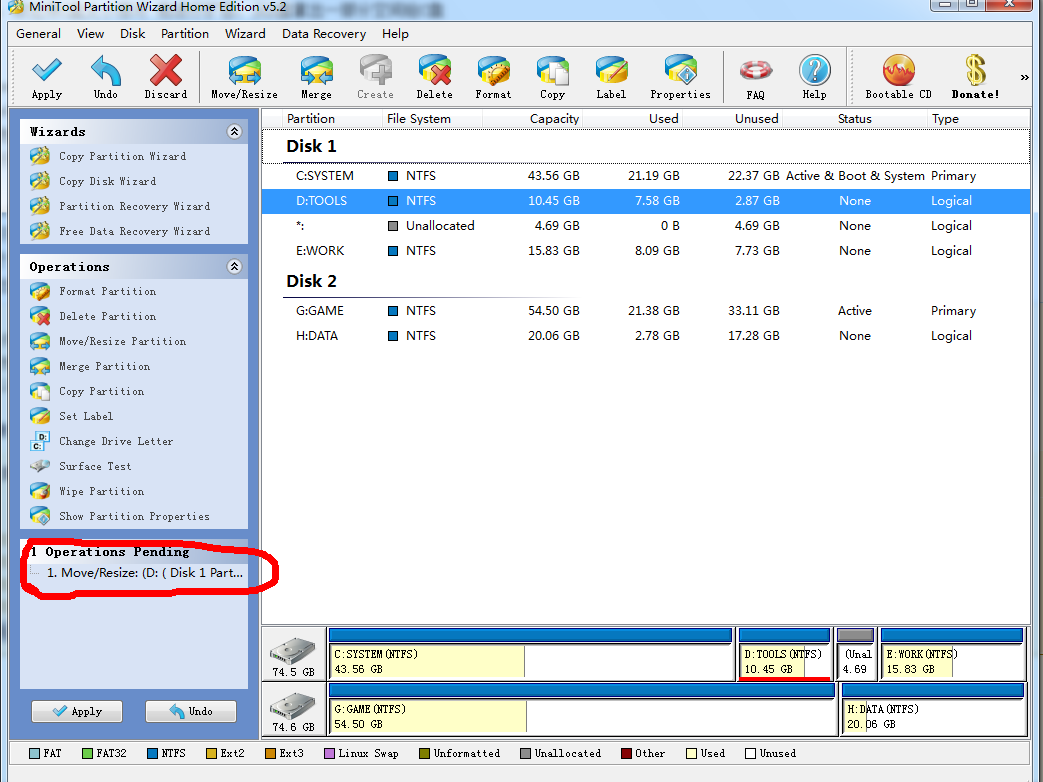Select the E:WORK partition row
Image resolution: width=1043 pixels, height=782 pixels.
pyautogui.click(x=646, y=251)
